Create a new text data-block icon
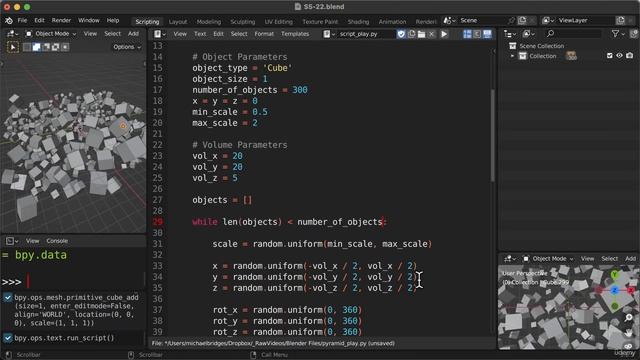This screenshot has width=640, height=360. [411, 34]
